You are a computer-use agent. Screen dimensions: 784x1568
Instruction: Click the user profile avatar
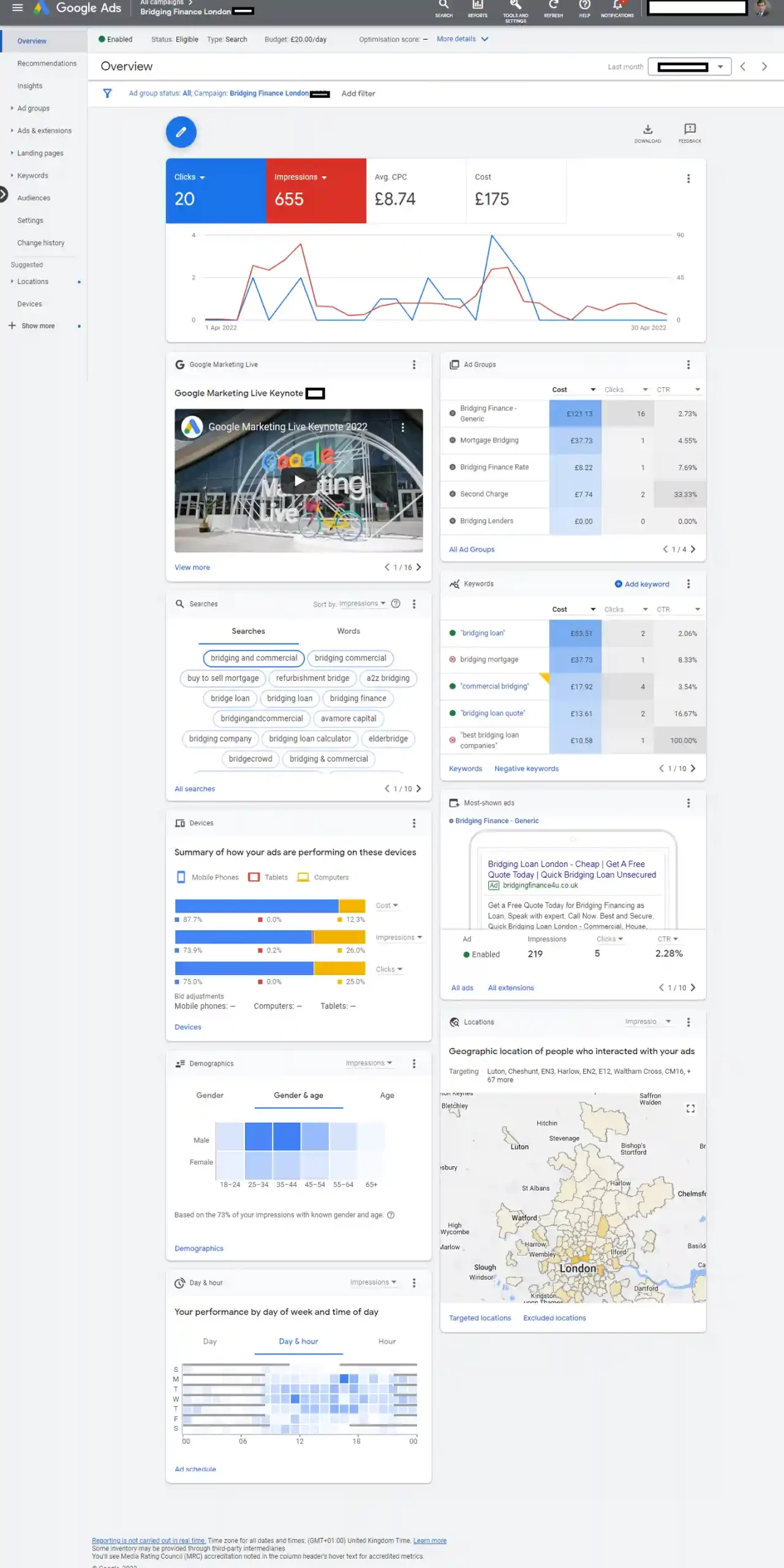763,8
